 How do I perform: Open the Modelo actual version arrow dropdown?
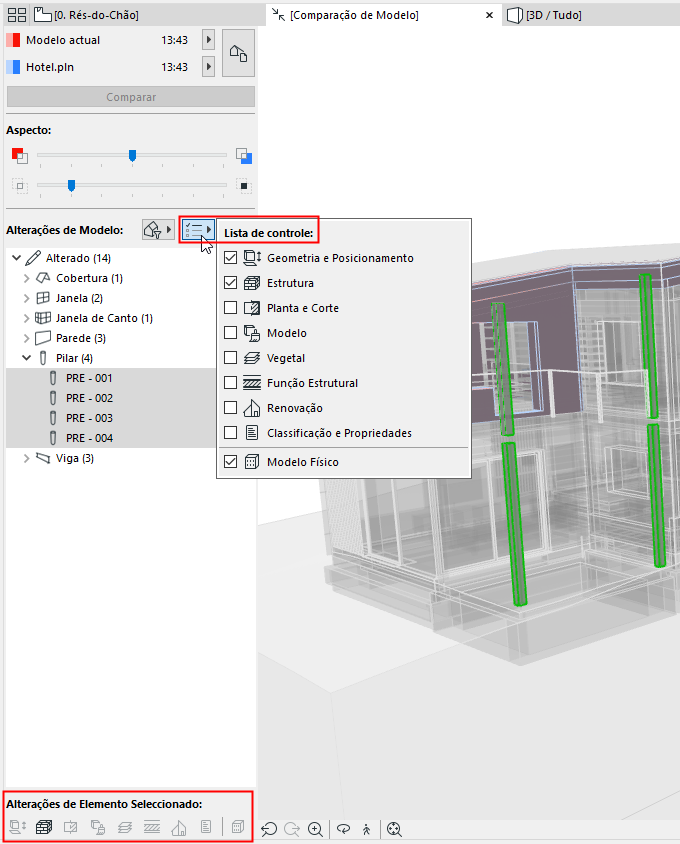208,40
